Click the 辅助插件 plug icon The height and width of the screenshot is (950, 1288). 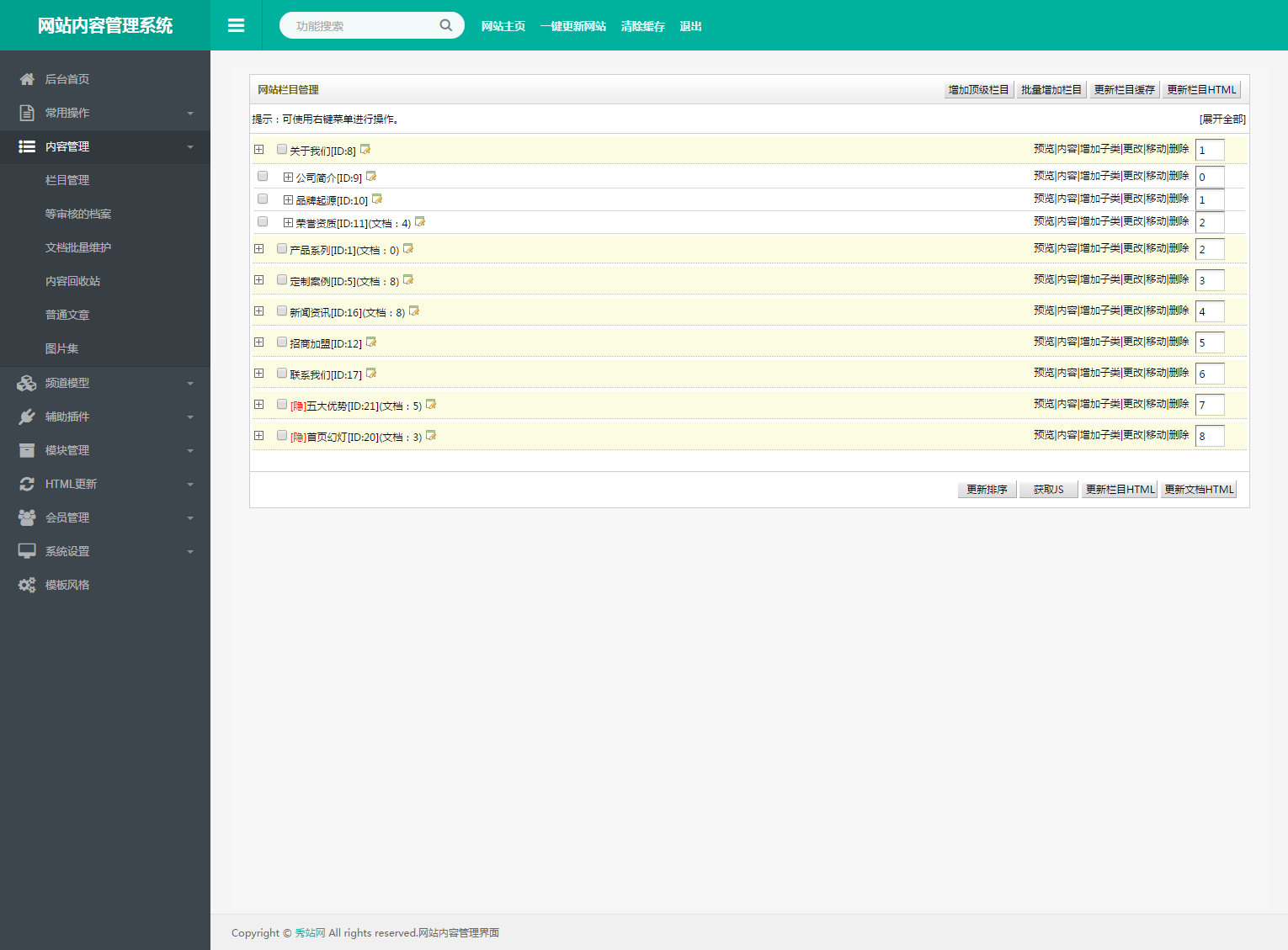[x=27, y=417]
